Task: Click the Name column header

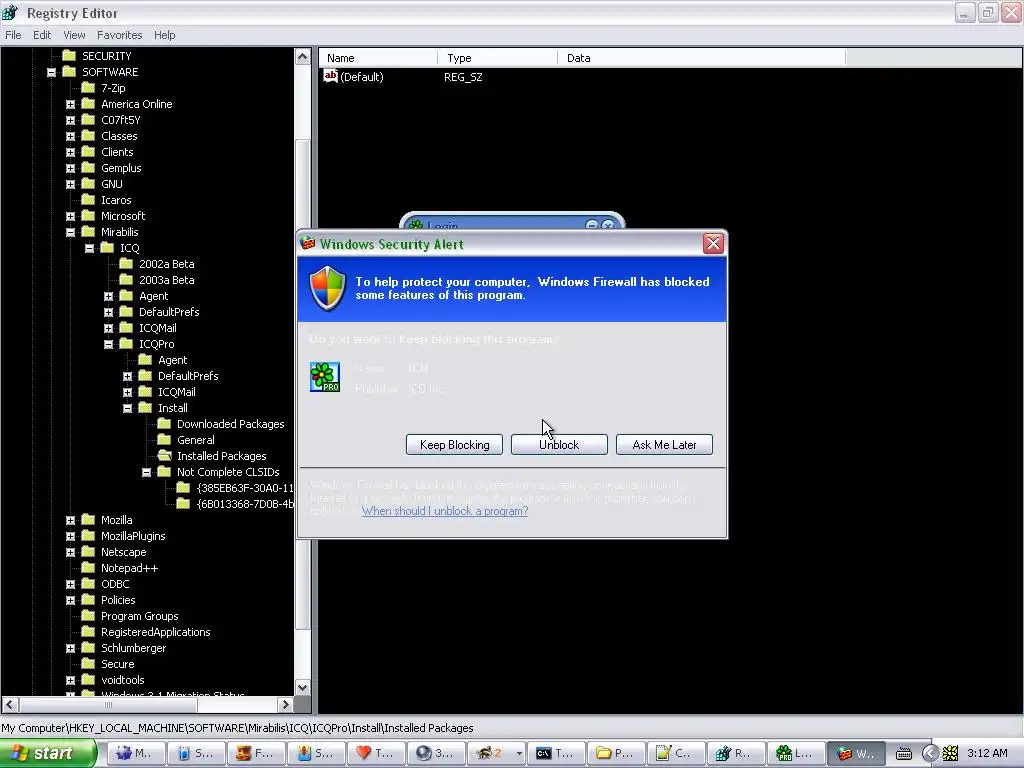Action: [x=379, y=58]
